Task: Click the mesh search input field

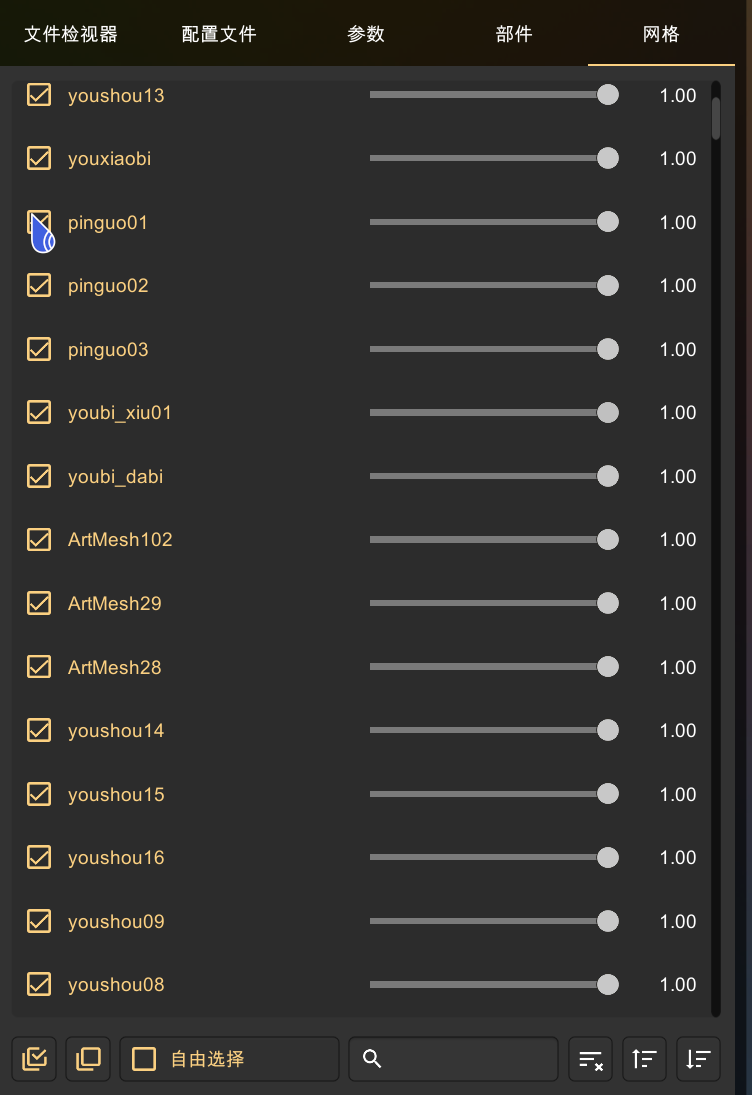Action: (x=453, y=1059)
